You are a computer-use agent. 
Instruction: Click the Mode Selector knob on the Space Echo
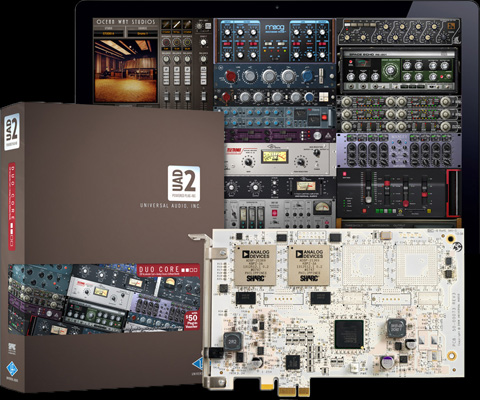(389, 70)
